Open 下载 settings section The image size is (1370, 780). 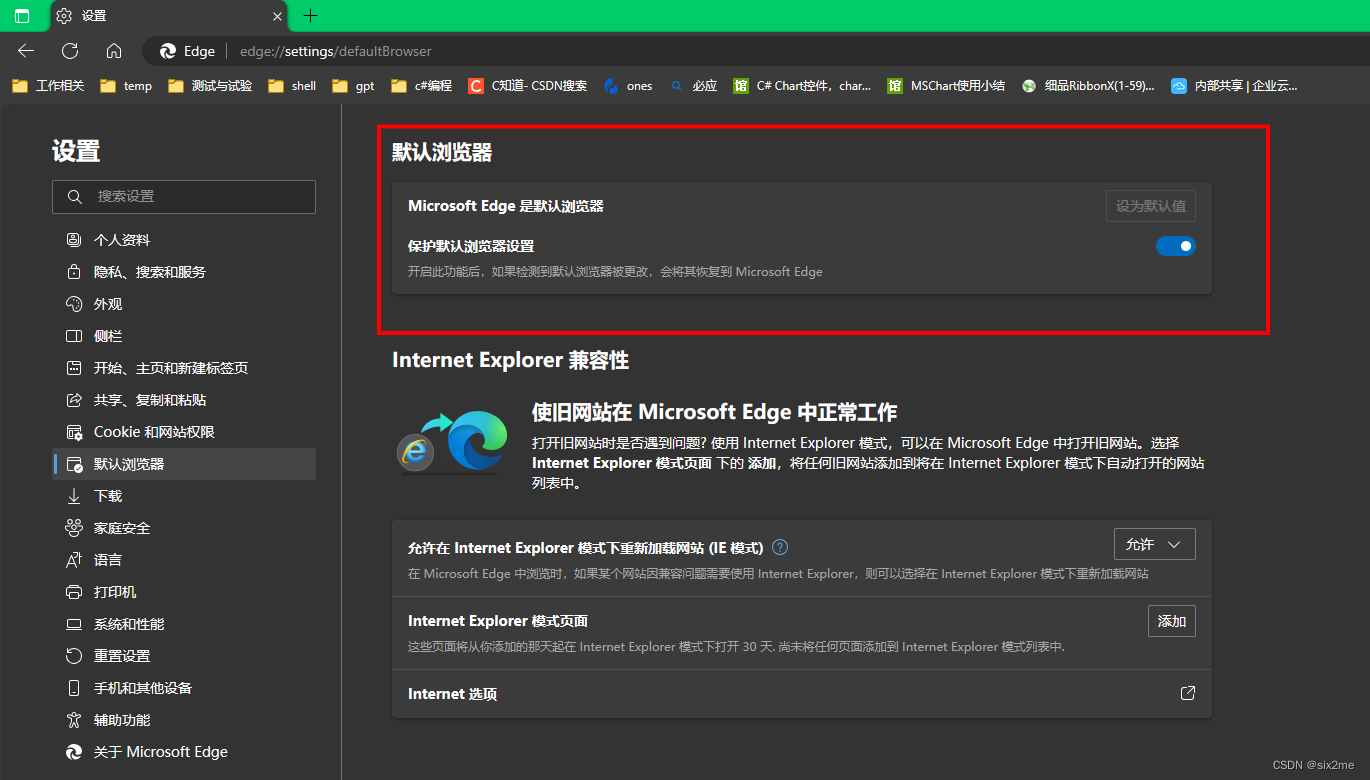point(184,496)
